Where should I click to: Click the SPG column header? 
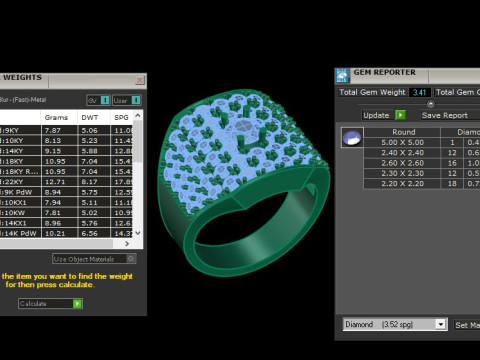tap(121, 117)
